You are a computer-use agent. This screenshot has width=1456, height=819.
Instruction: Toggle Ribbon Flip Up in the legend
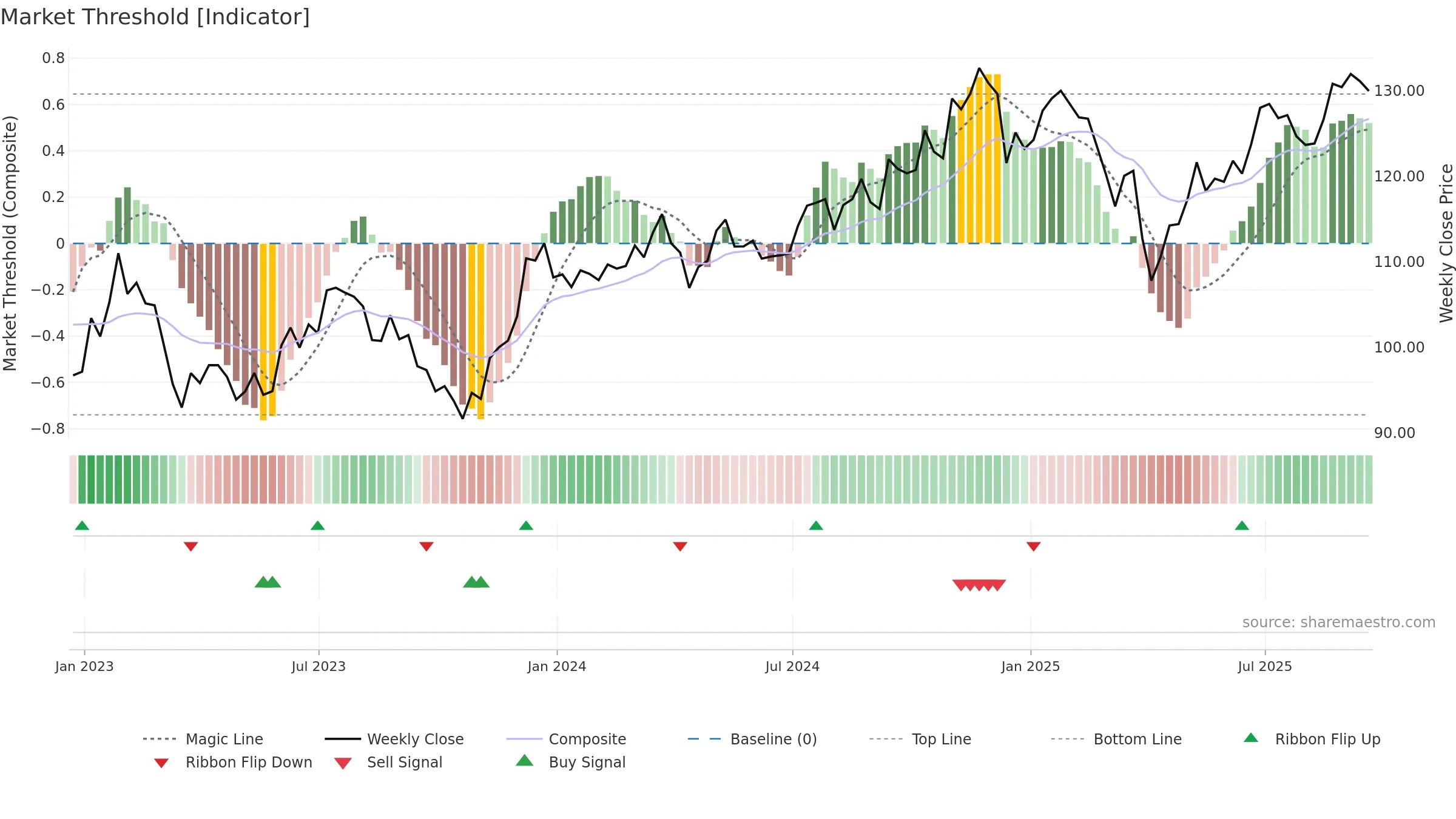click(1312, 739)
